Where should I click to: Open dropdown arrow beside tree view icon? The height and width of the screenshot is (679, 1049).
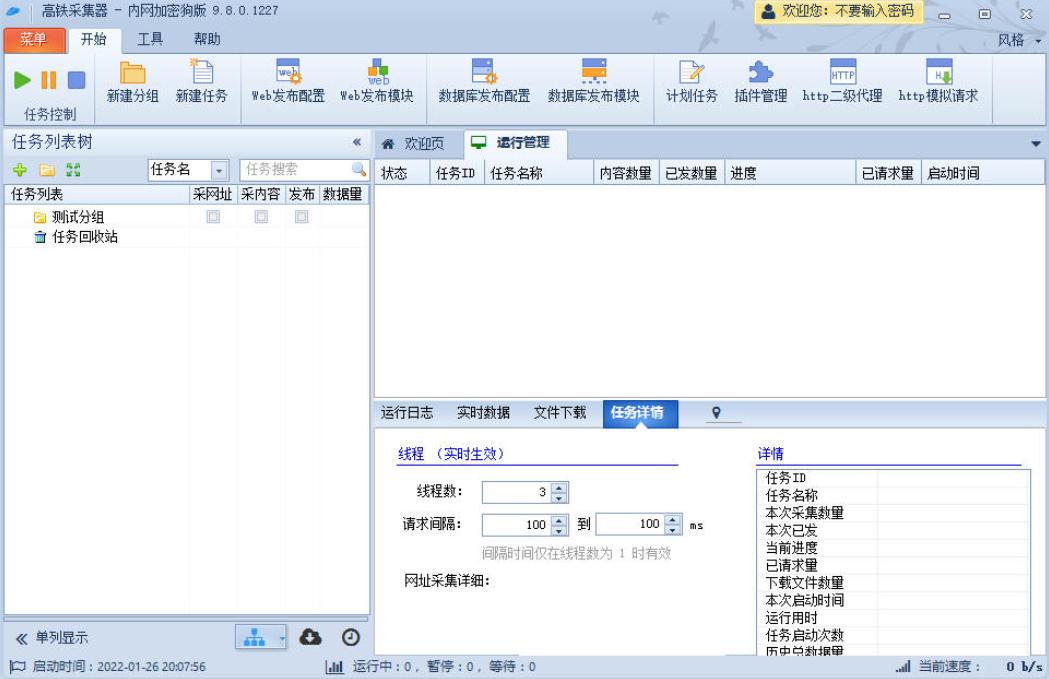tap(282, 638)
